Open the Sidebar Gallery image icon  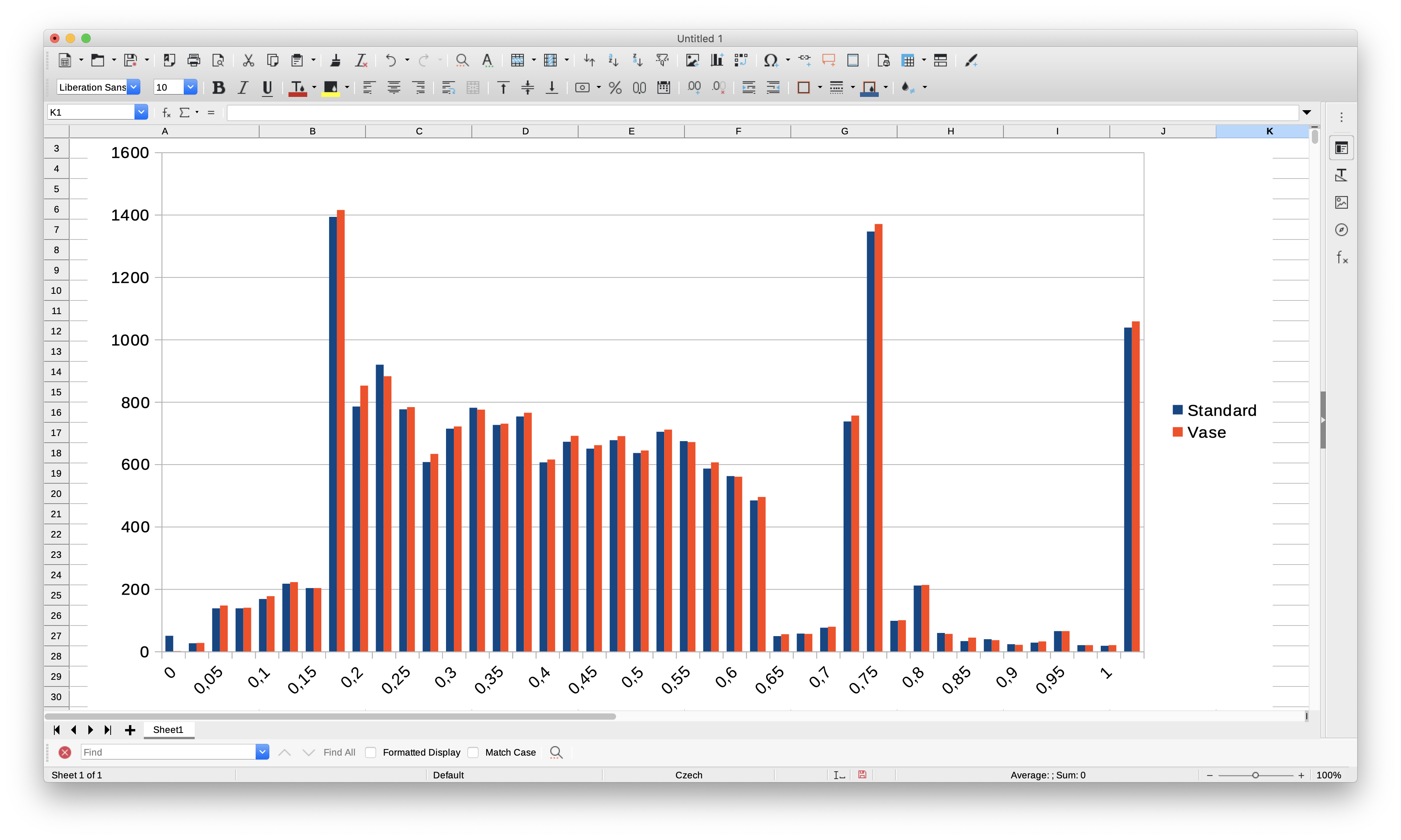1341,202
